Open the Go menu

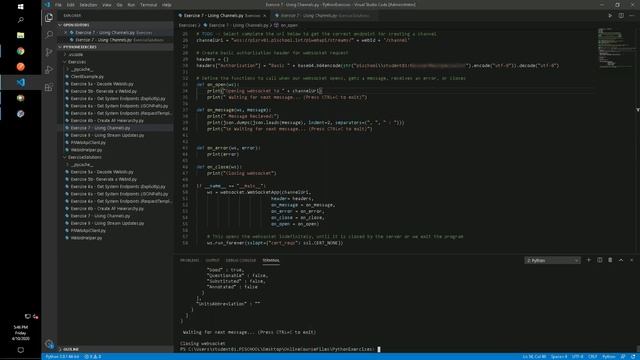(x=120, y=4)
